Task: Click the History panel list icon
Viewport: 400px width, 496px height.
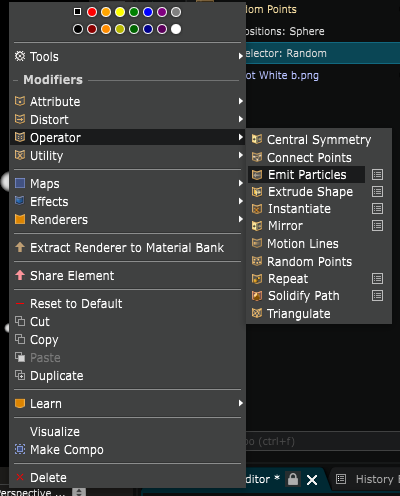Action: click(341, 479)
